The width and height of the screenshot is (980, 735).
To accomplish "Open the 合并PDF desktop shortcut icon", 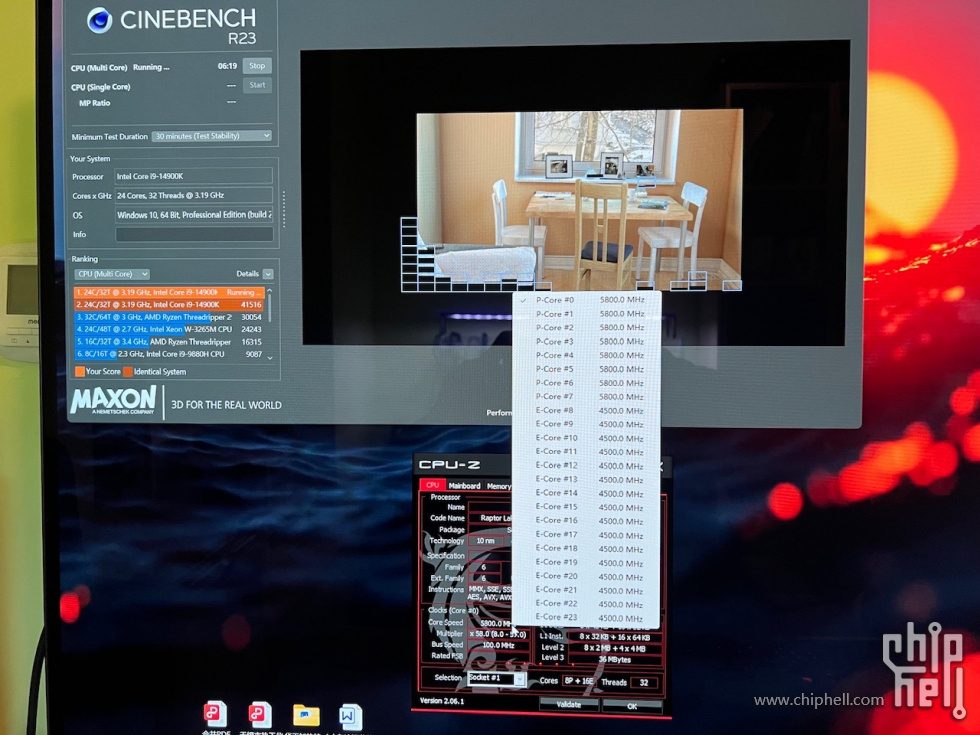I will (x=215, y=715).
